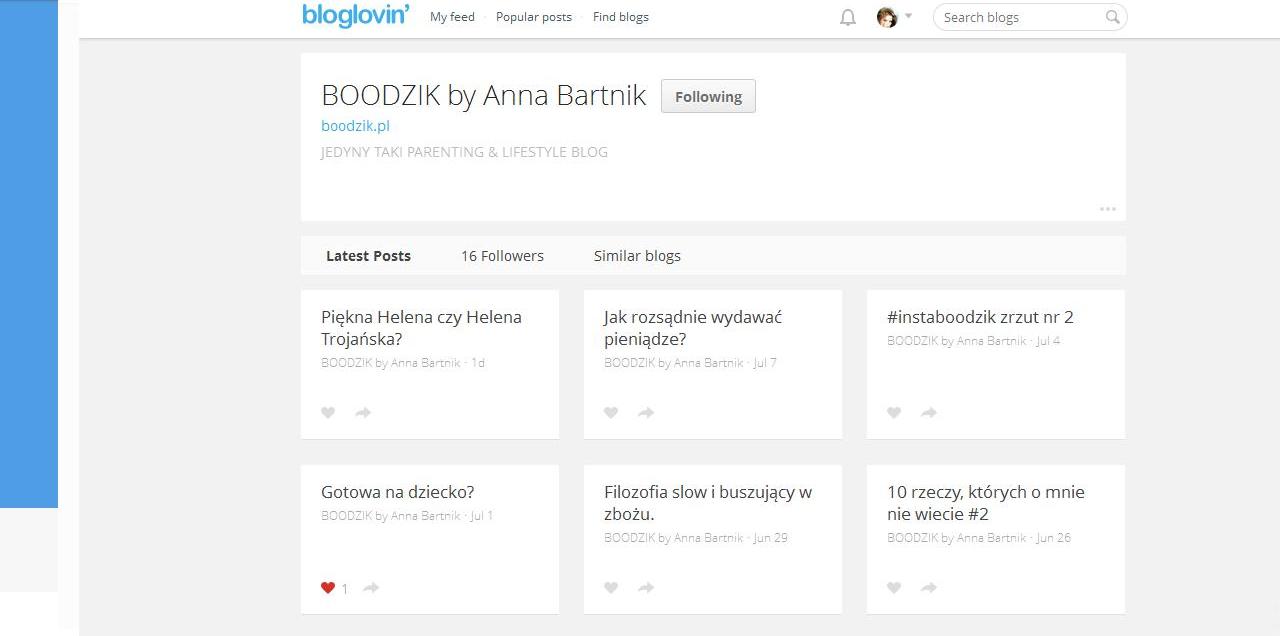Like the 'Piękna Helena czy Helena Trojańska?' post

pyautogui.click(x=328, y=412)
